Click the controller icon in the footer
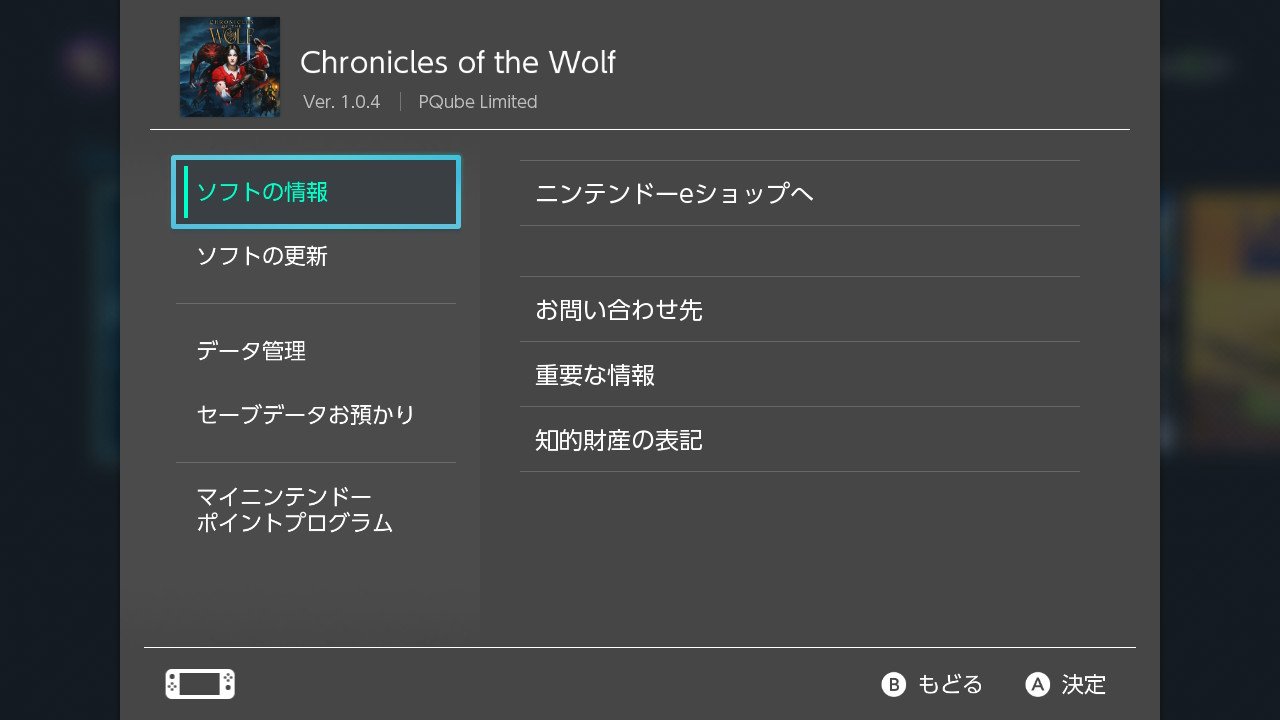The height and width of the screenshot is (720, 1280). [200, 684]
